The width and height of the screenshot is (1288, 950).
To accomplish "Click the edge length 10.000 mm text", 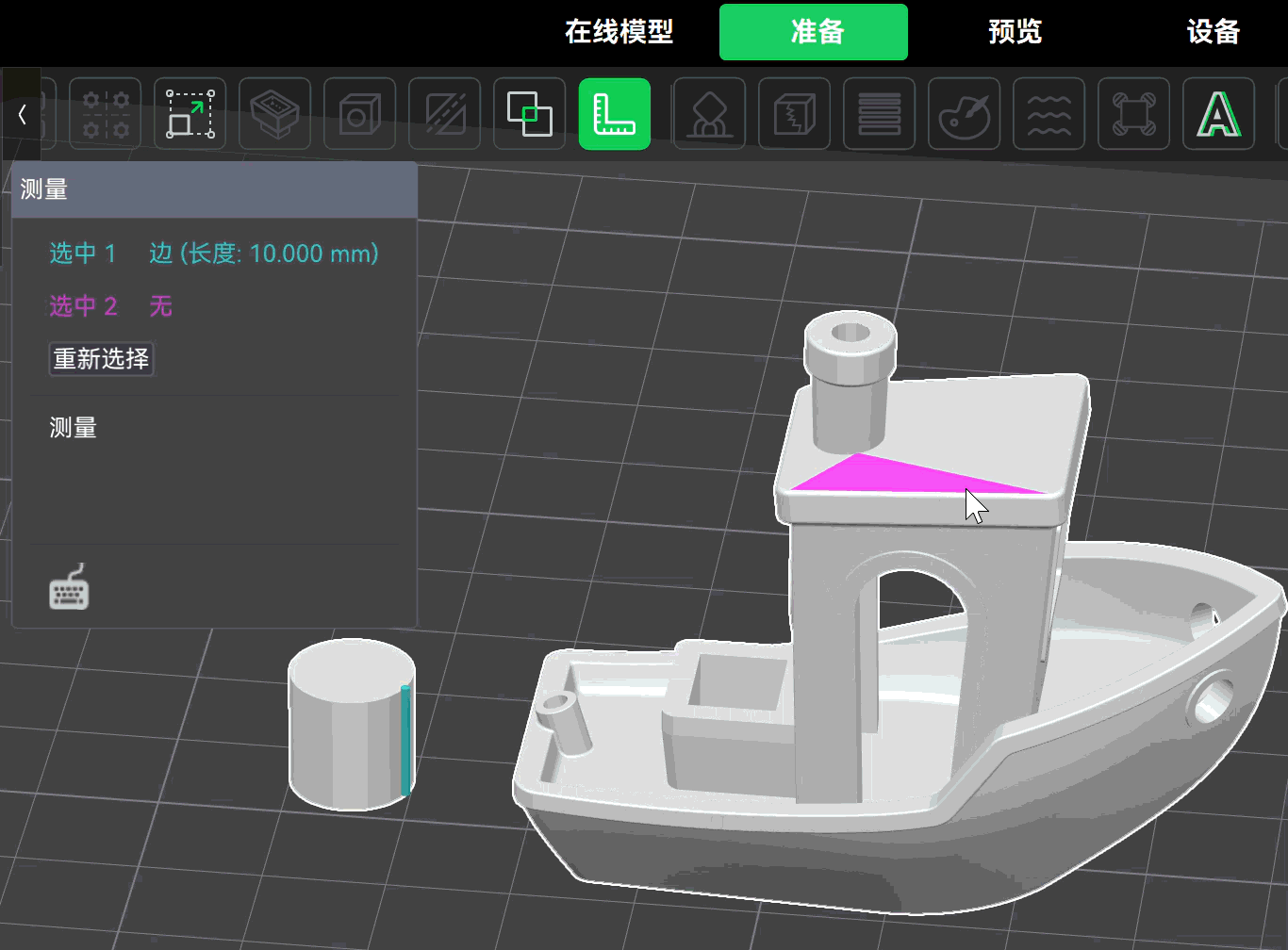I will (x=264, y=254).
